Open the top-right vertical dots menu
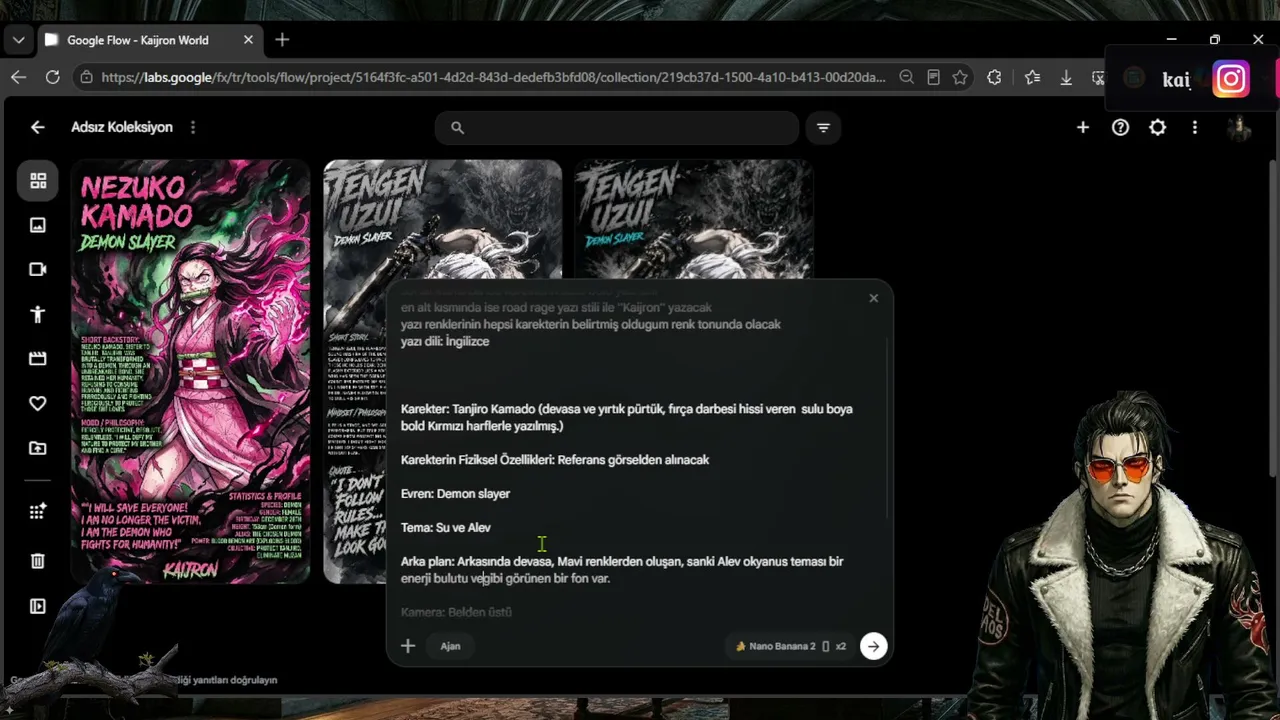Screen dimensions: 1280x720 (1194, 127)
